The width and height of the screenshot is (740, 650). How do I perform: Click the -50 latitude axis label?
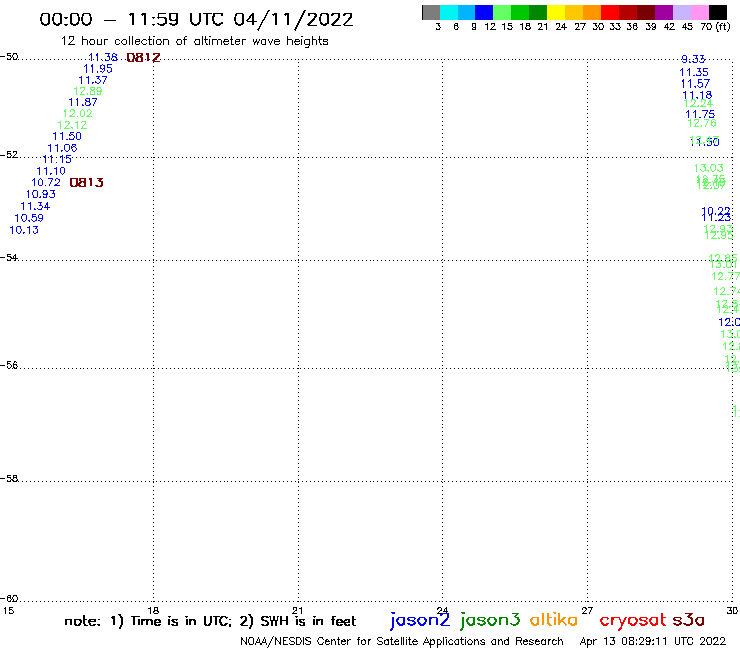click(x=9, y=57)
